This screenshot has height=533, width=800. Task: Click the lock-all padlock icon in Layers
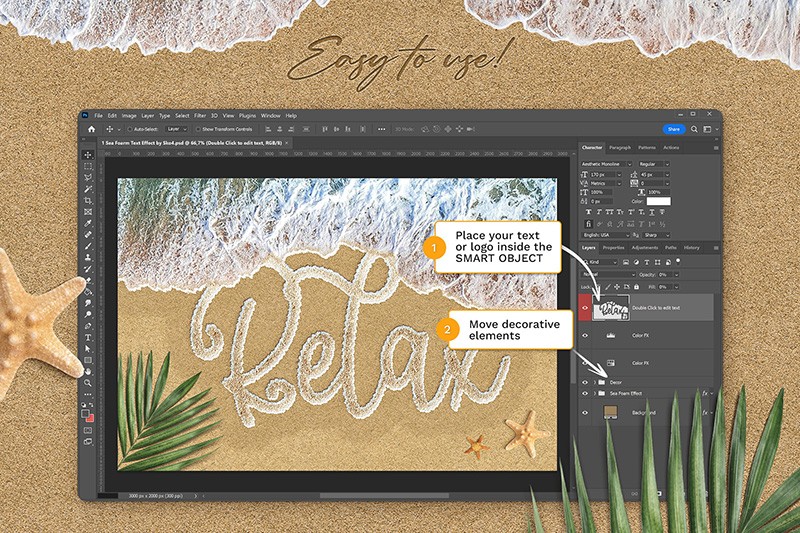pyautogui.click(x=634, y=286)
